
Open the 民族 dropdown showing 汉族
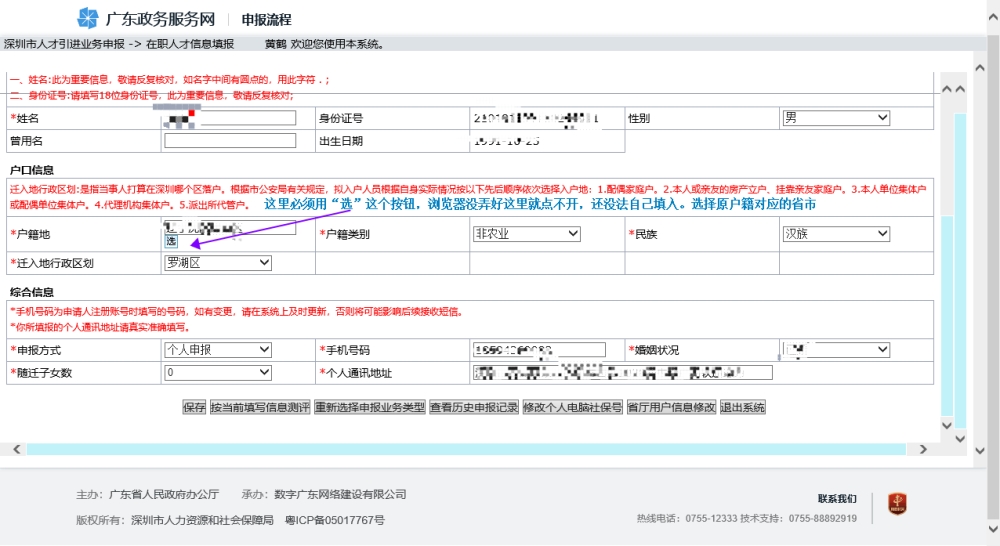[835, 234]
